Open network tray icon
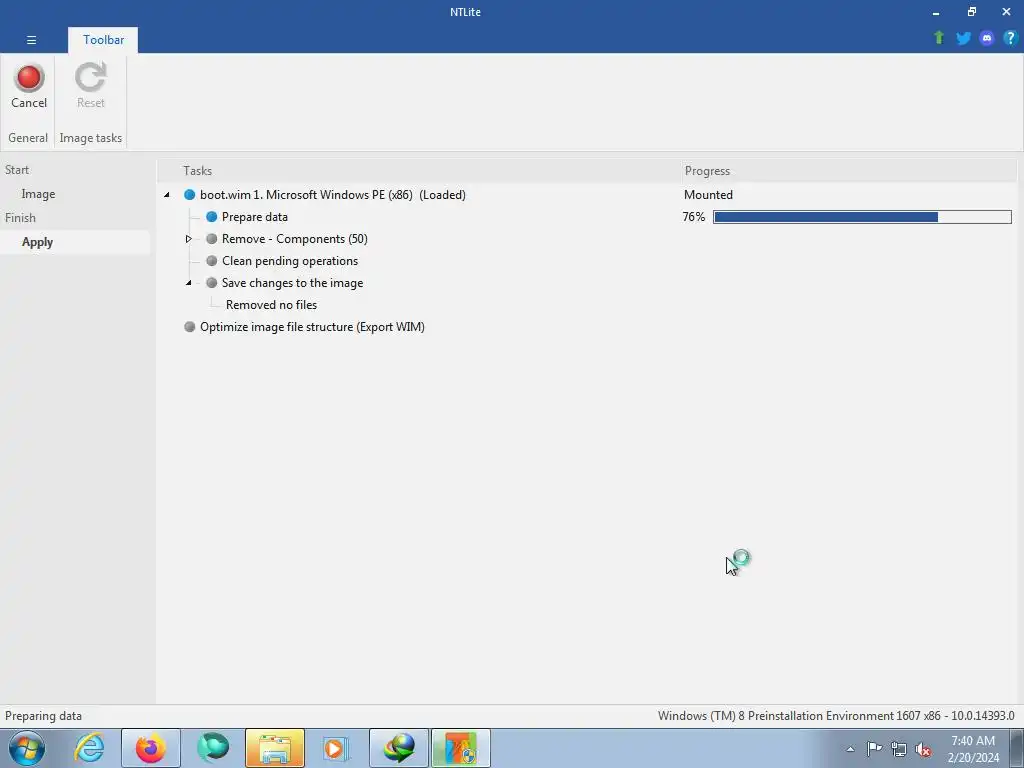This screenshot has width=1024, height=768. click(899, 749)
